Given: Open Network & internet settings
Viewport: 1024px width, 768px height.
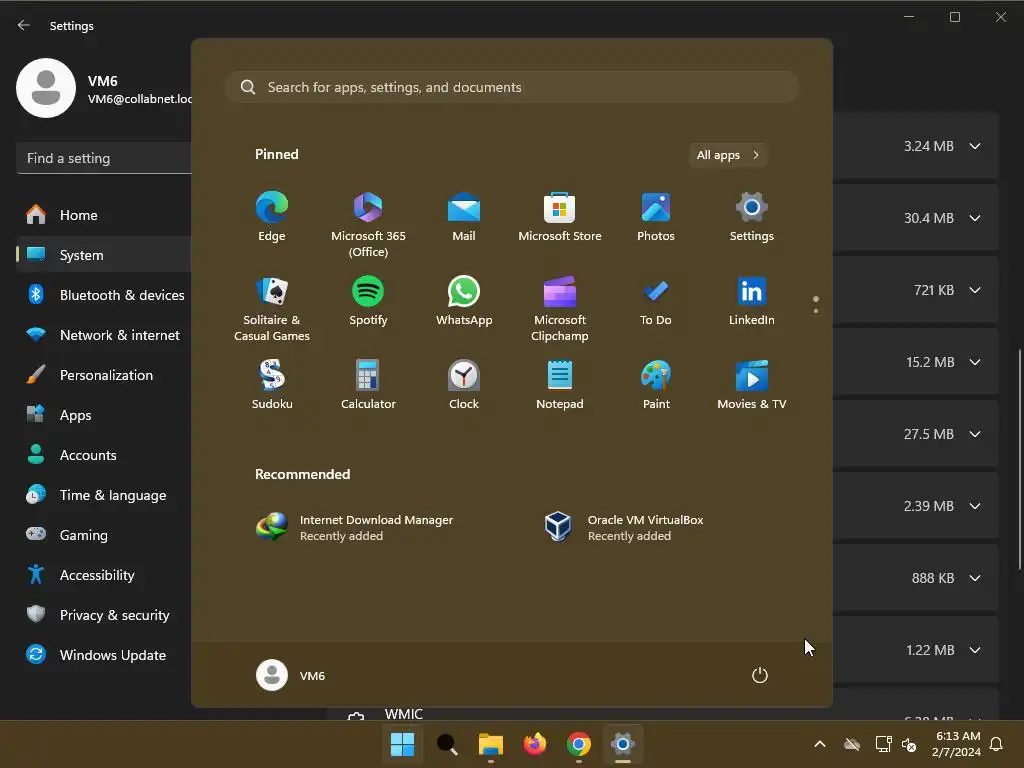Looking at the screenshot, I should [104, 335].
